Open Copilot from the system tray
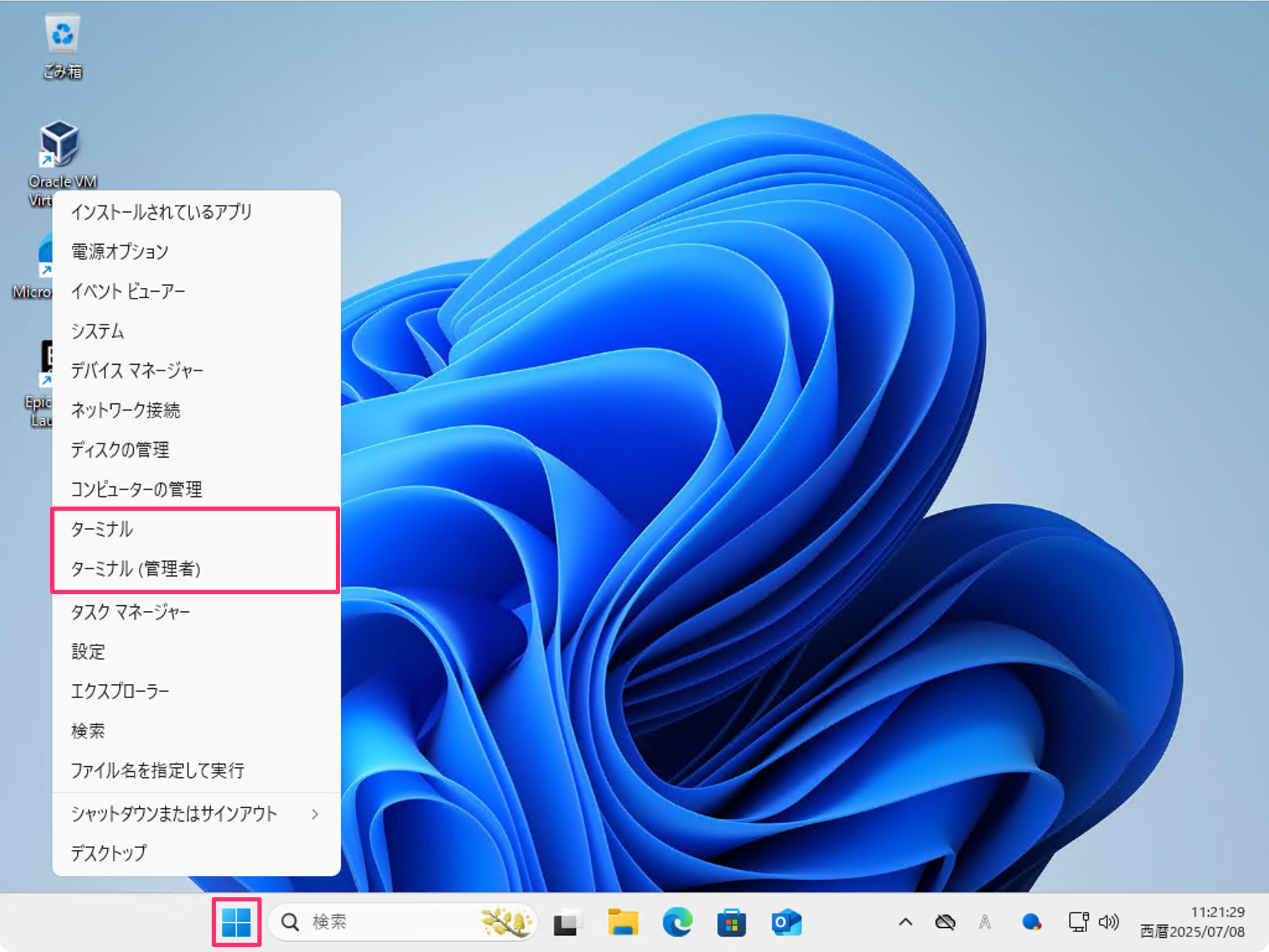 pyautogui.click(x=1030, y=922)
